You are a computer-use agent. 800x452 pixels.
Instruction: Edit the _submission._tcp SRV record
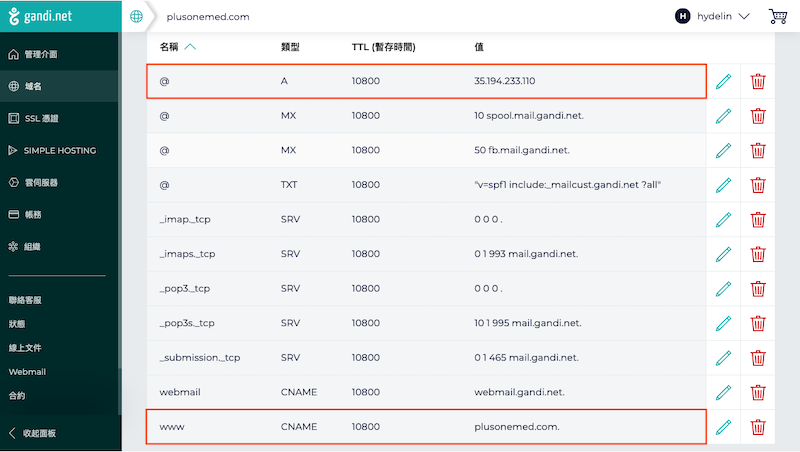(723, 358)
